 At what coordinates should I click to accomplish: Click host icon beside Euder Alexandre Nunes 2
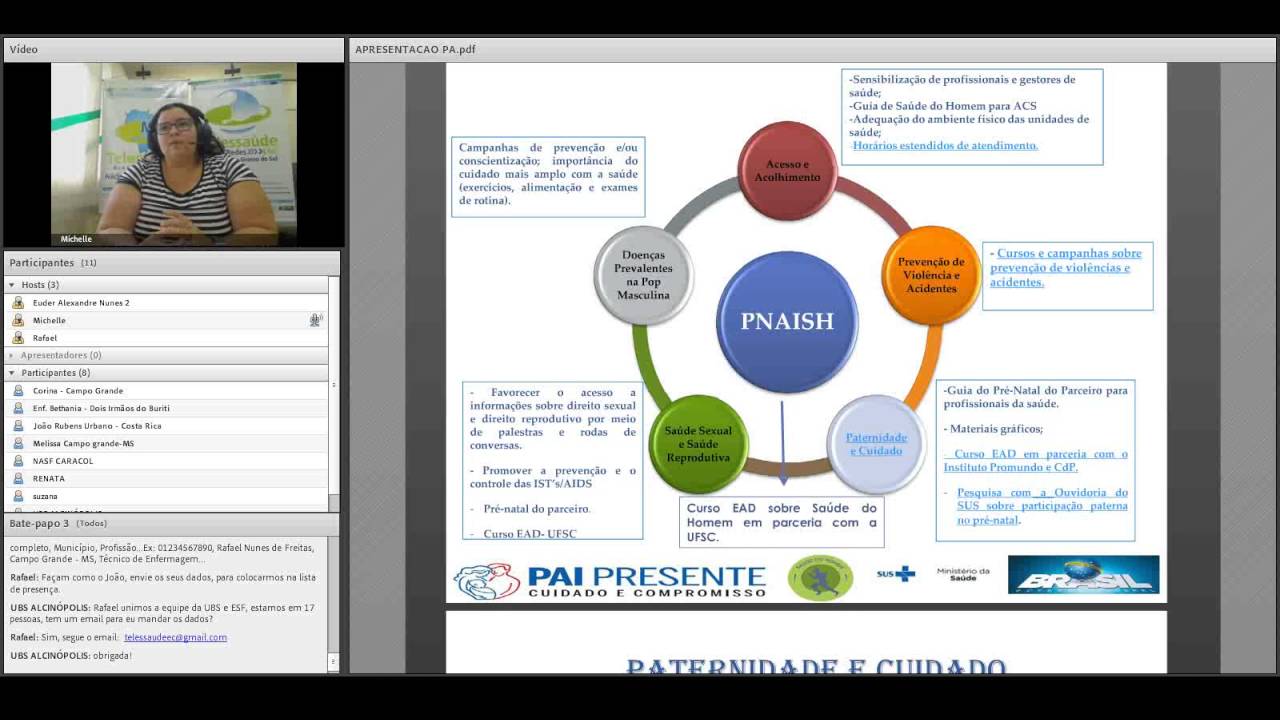pyautogui.click(x=18, y=303)
